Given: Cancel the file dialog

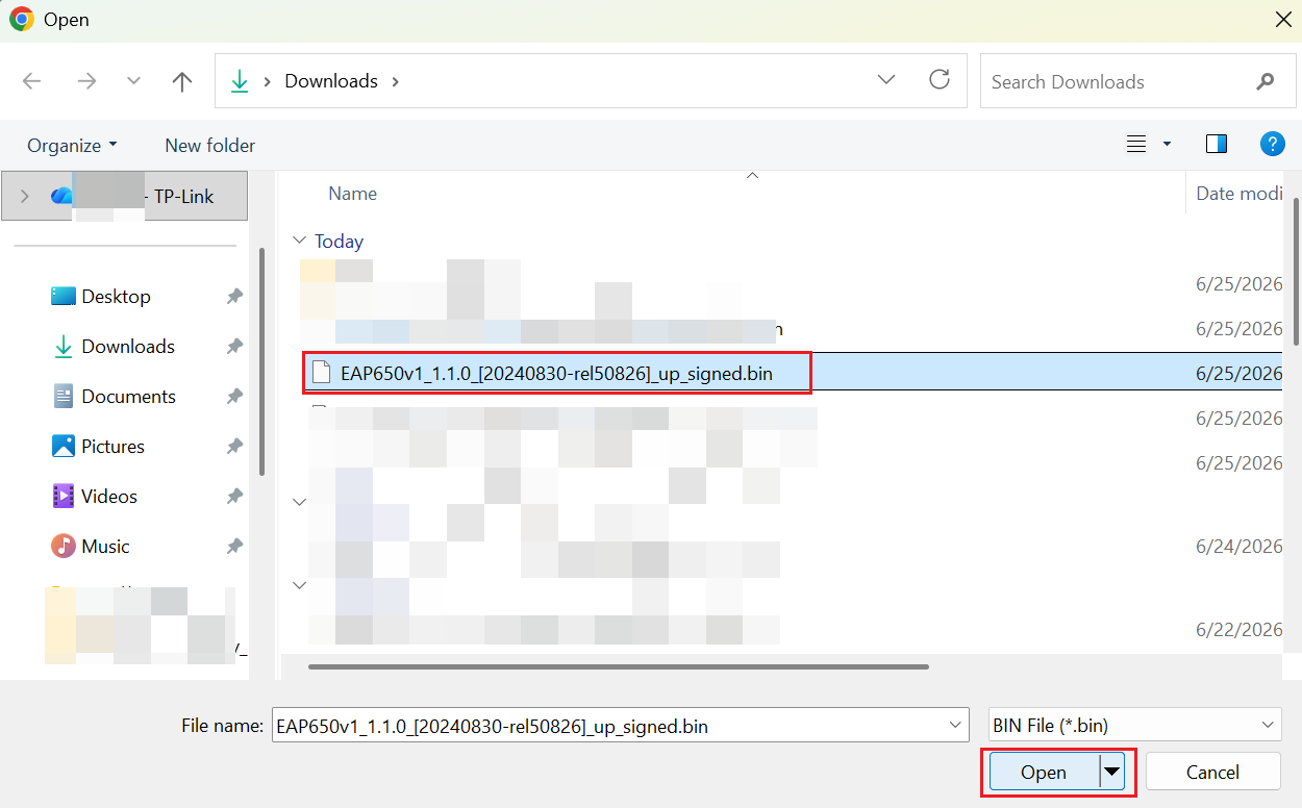Looking at the screenshot, I should click(1213, 772).
